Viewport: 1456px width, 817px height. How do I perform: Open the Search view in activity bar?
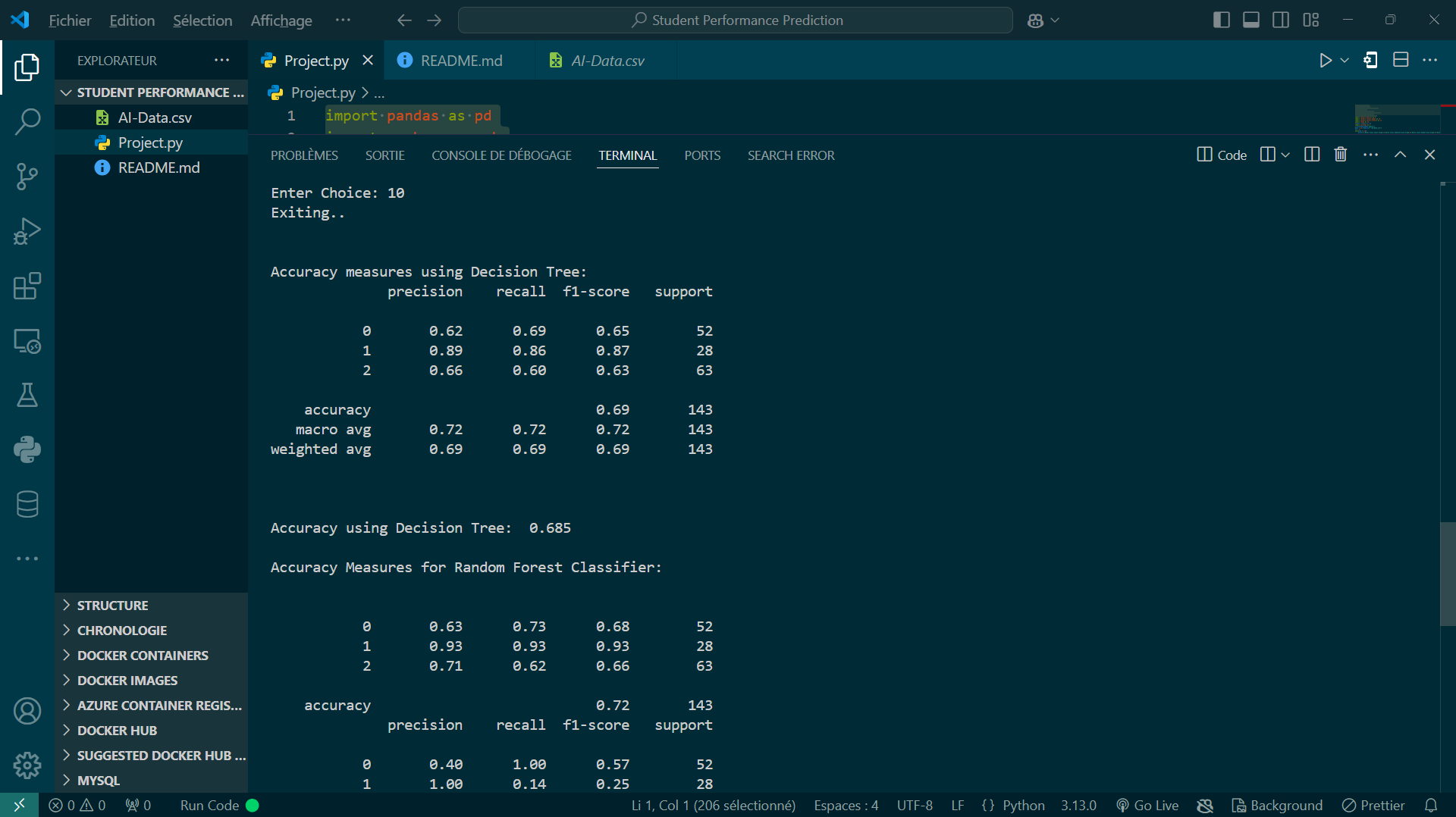27,121
